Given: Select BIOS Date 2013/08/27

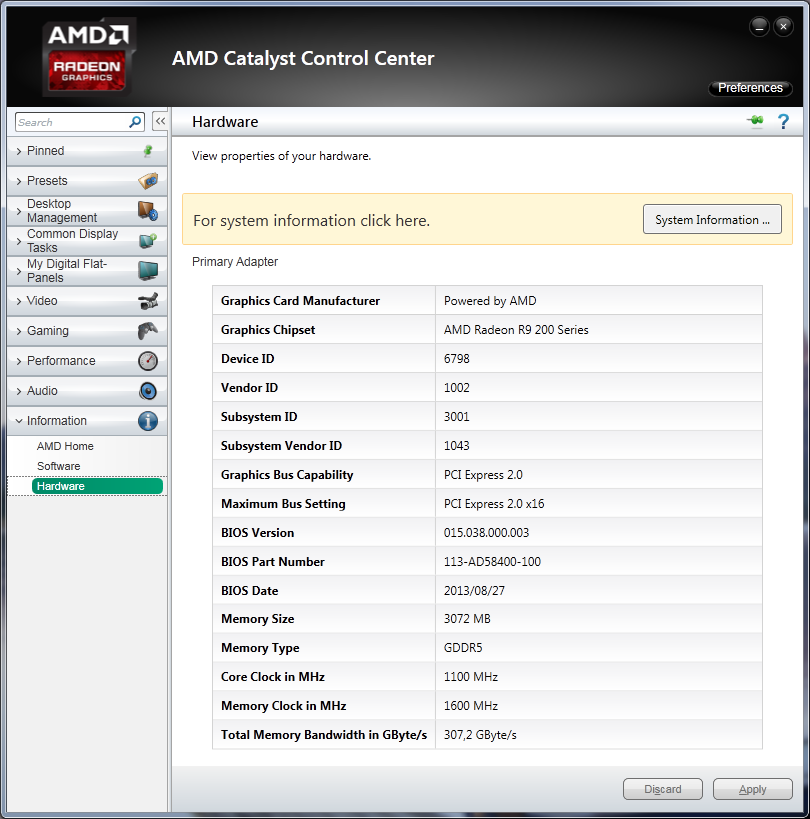Looking at the screenshot, I should 474,591.
